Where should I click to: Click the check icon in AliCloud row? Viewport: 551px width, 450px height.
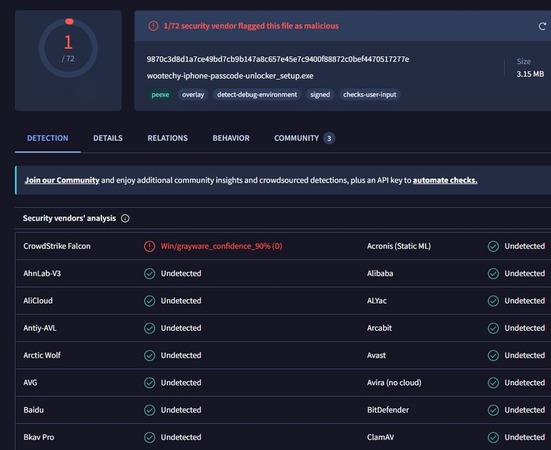point(149,301)
